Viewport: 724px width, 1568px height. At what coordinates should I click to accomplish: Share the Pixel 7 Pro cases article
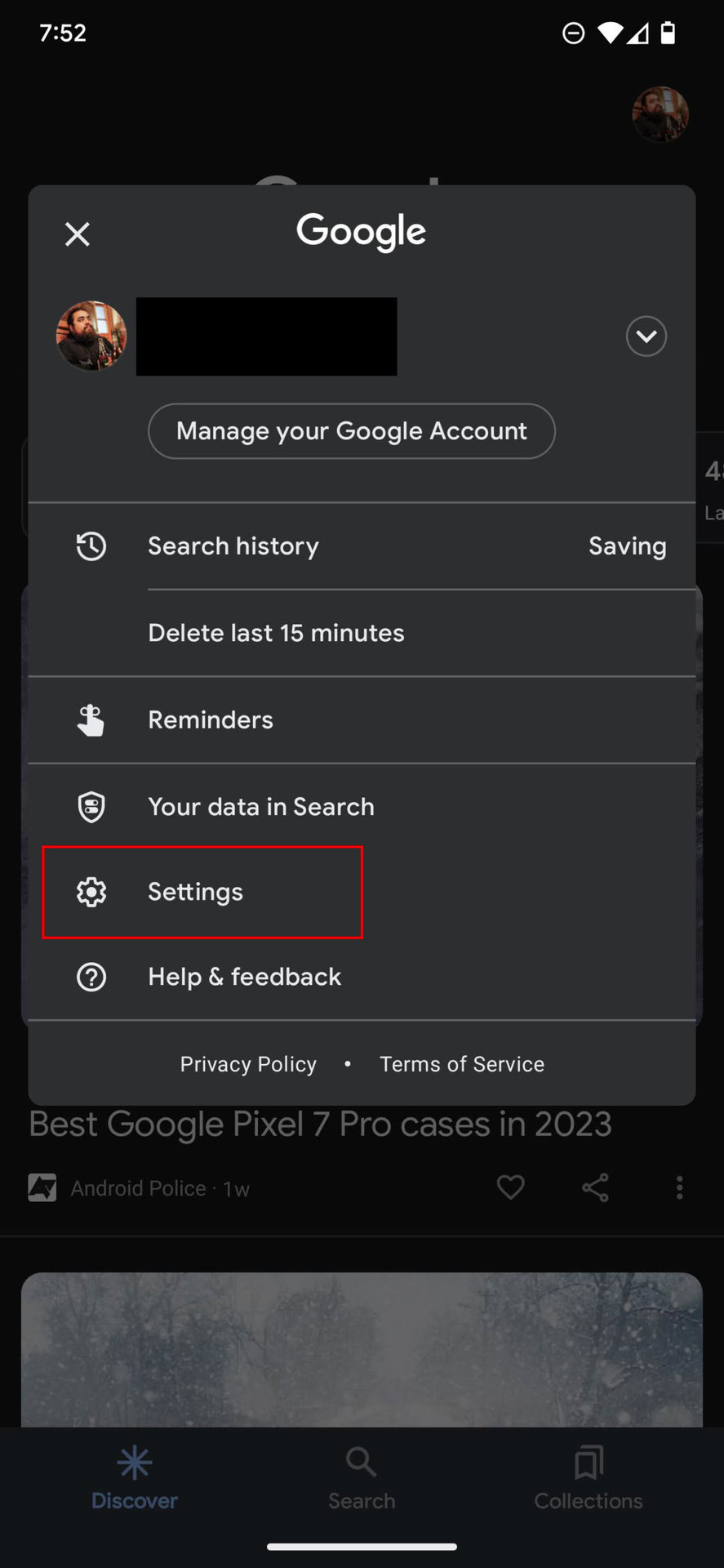595,1187
